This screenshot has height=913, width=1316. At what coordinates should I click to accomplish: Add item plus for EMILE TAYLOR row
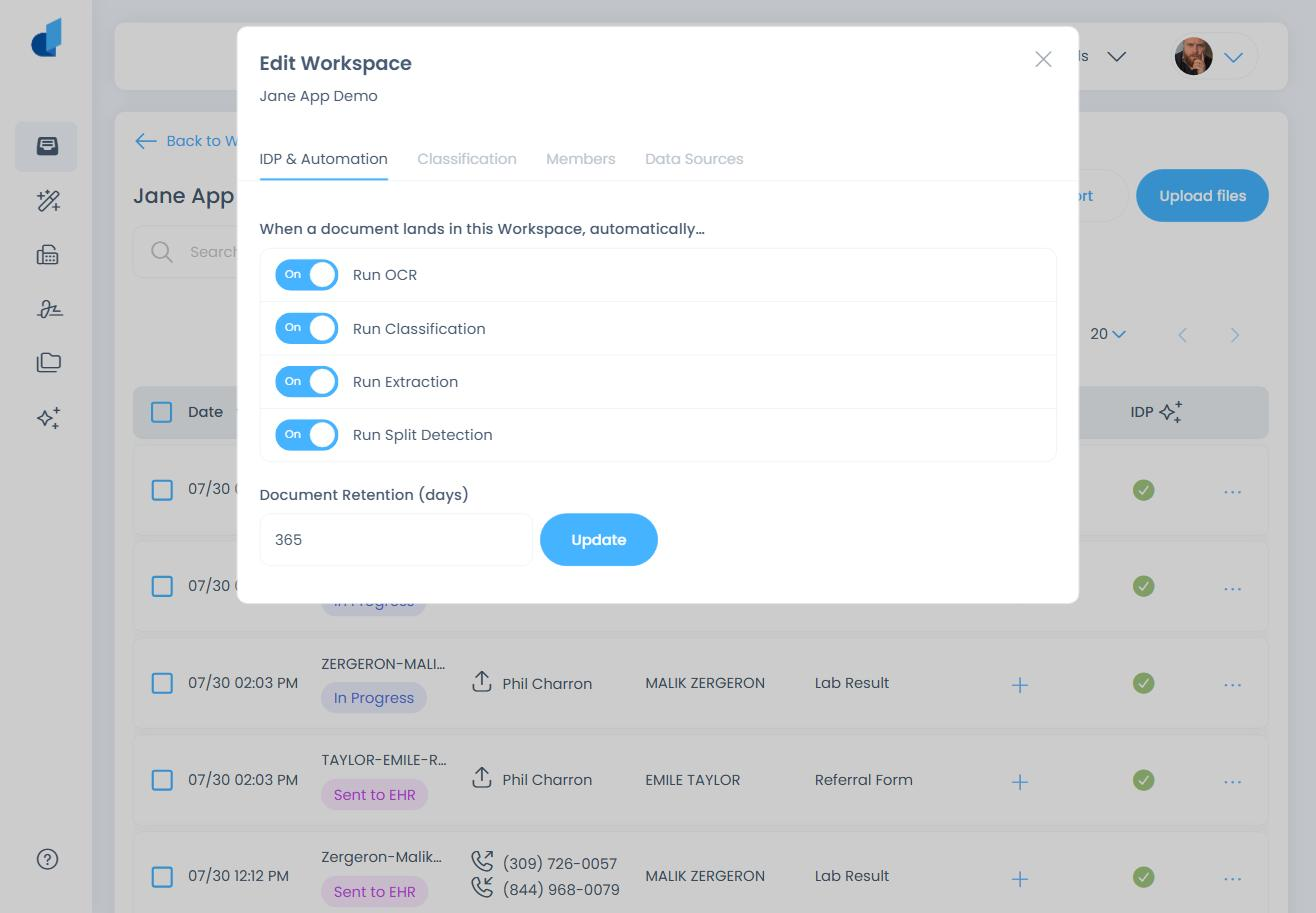click(x=1019, y=782)
